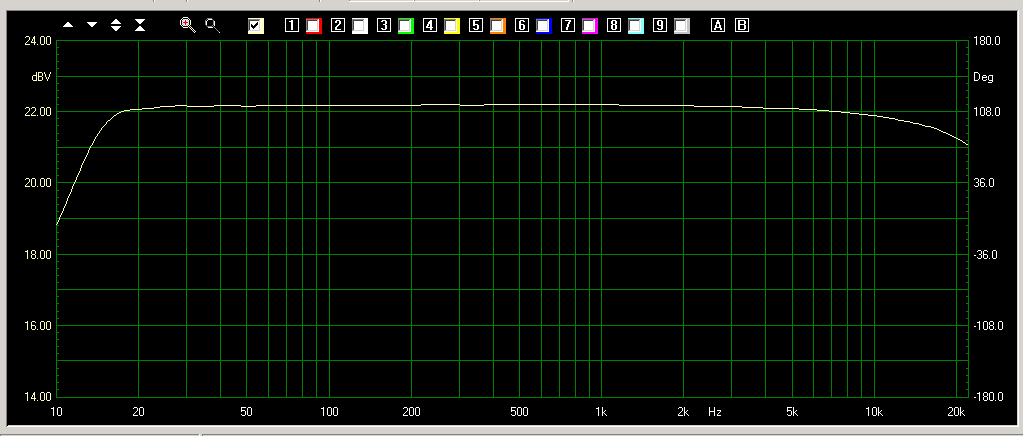Image resolution: width=1023 pixels, height=436 pixels.
Task: Click the scroll graph up arrow
Action: pyautogui.click(x=68, y=25)
